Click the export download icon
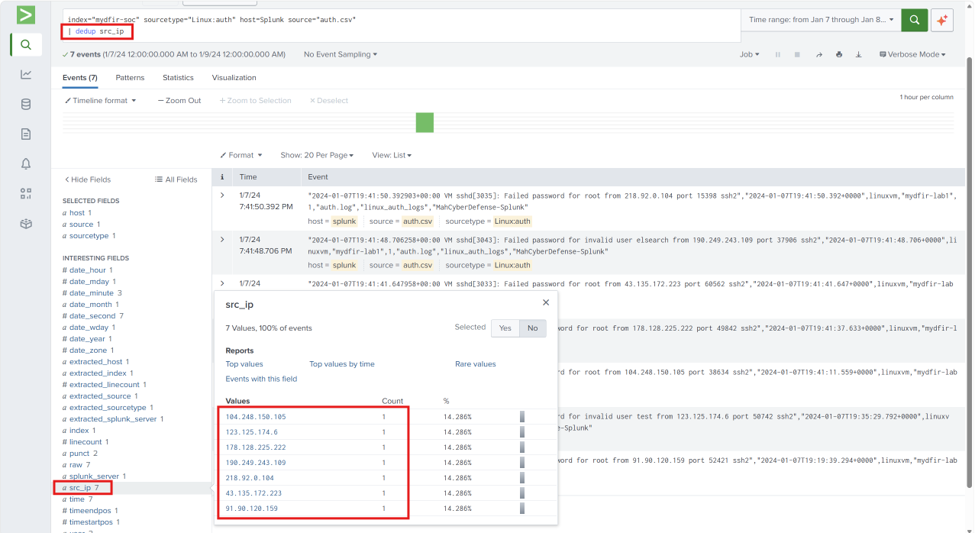 point(858,55)
